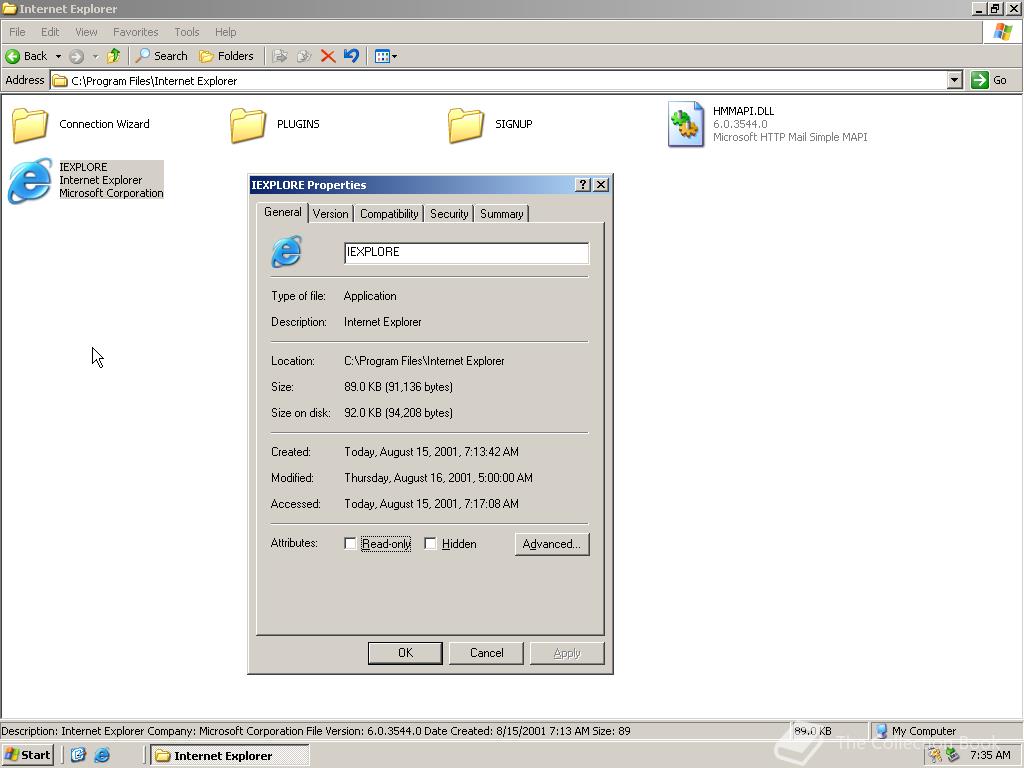The image size is (1024, 768).
Task: Select the PLUGINS folder icon
Action: click(248, 124)
